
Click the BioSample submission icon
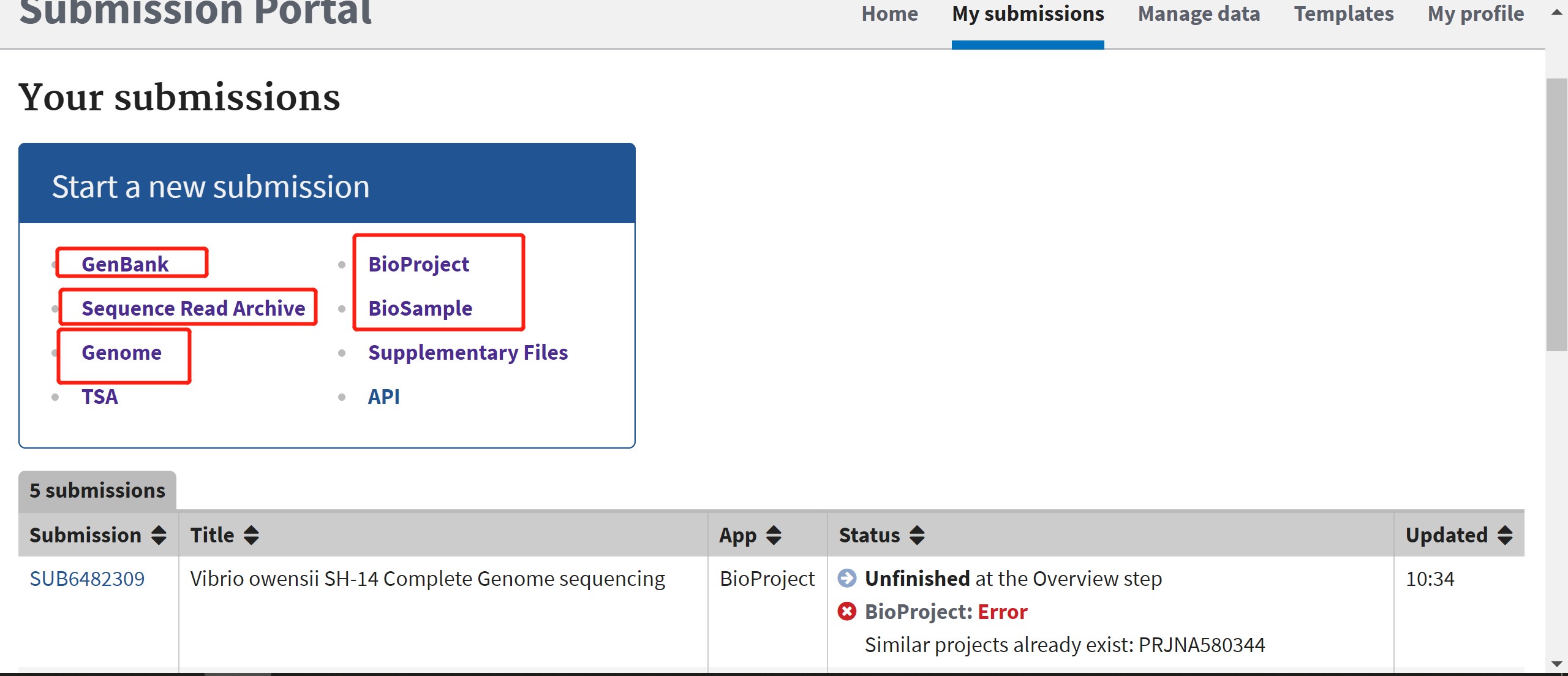(420, 308)
